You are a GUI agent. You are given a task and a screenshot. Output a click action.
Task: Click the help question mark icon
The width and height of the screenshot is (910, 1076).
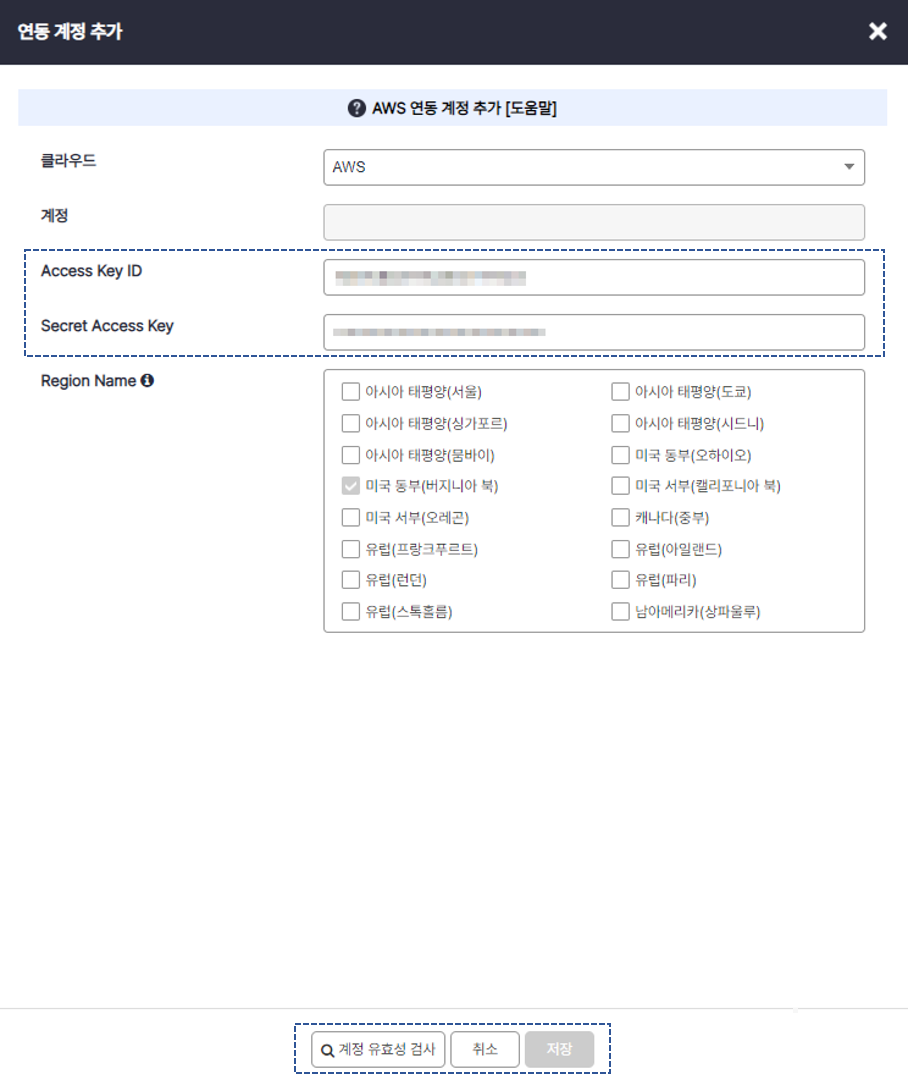[x=356, y=108]
